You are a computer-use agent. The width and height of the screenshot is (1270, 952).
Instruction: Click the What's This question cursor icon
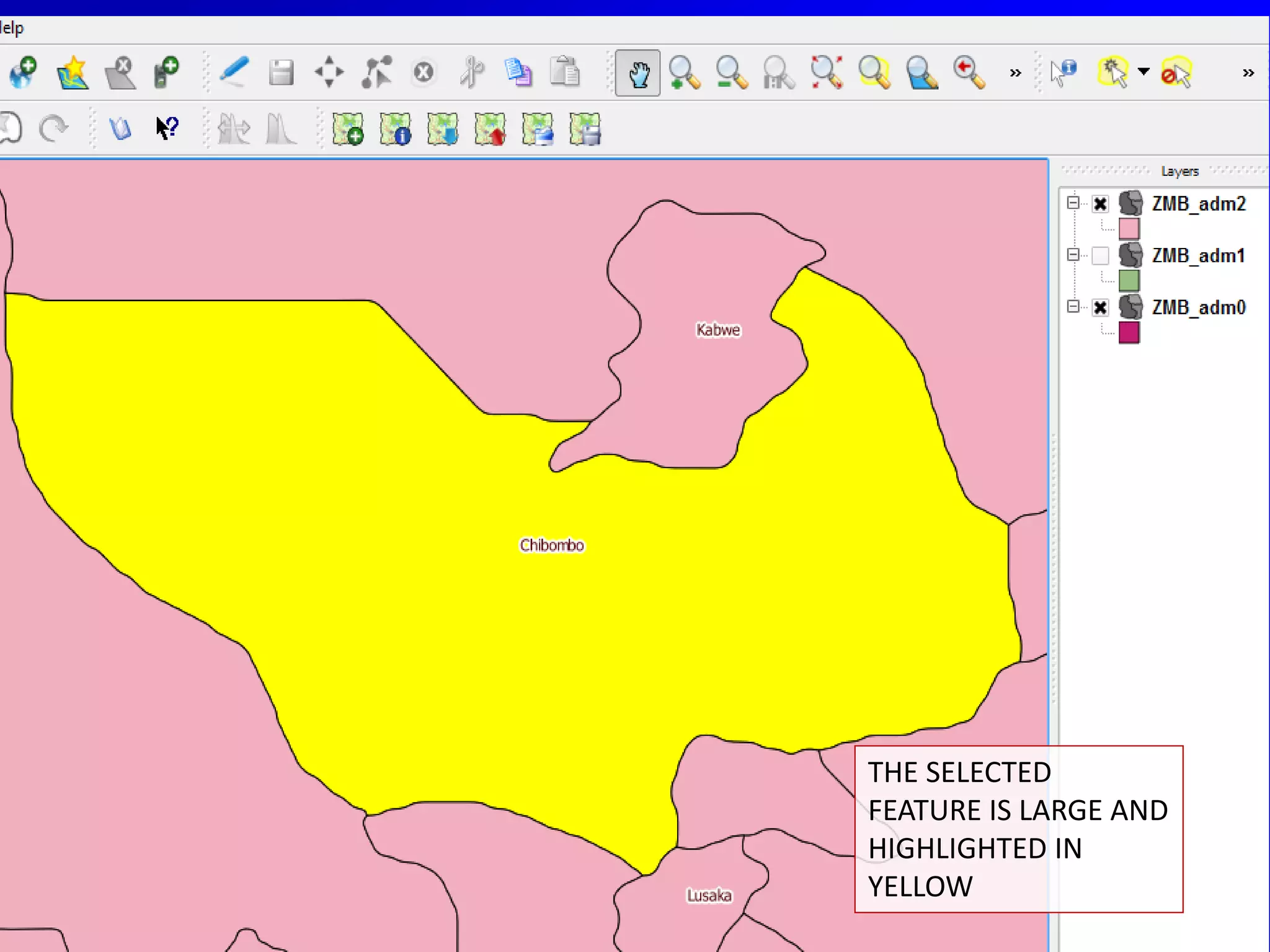(167, 129)
